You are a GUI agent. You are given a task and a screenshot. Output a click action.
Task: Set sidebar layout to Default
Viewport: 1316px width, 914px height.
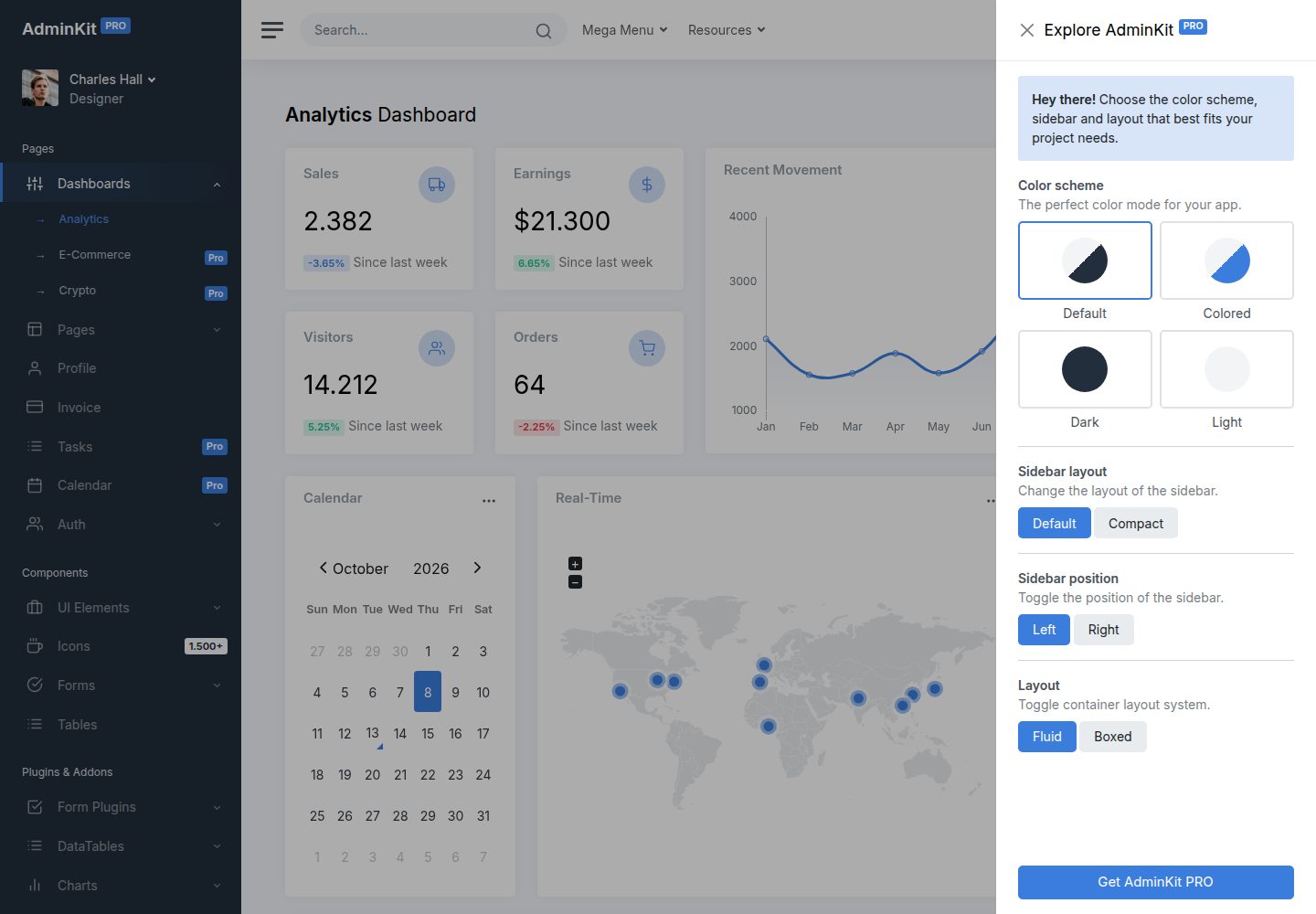(1055, 523)
